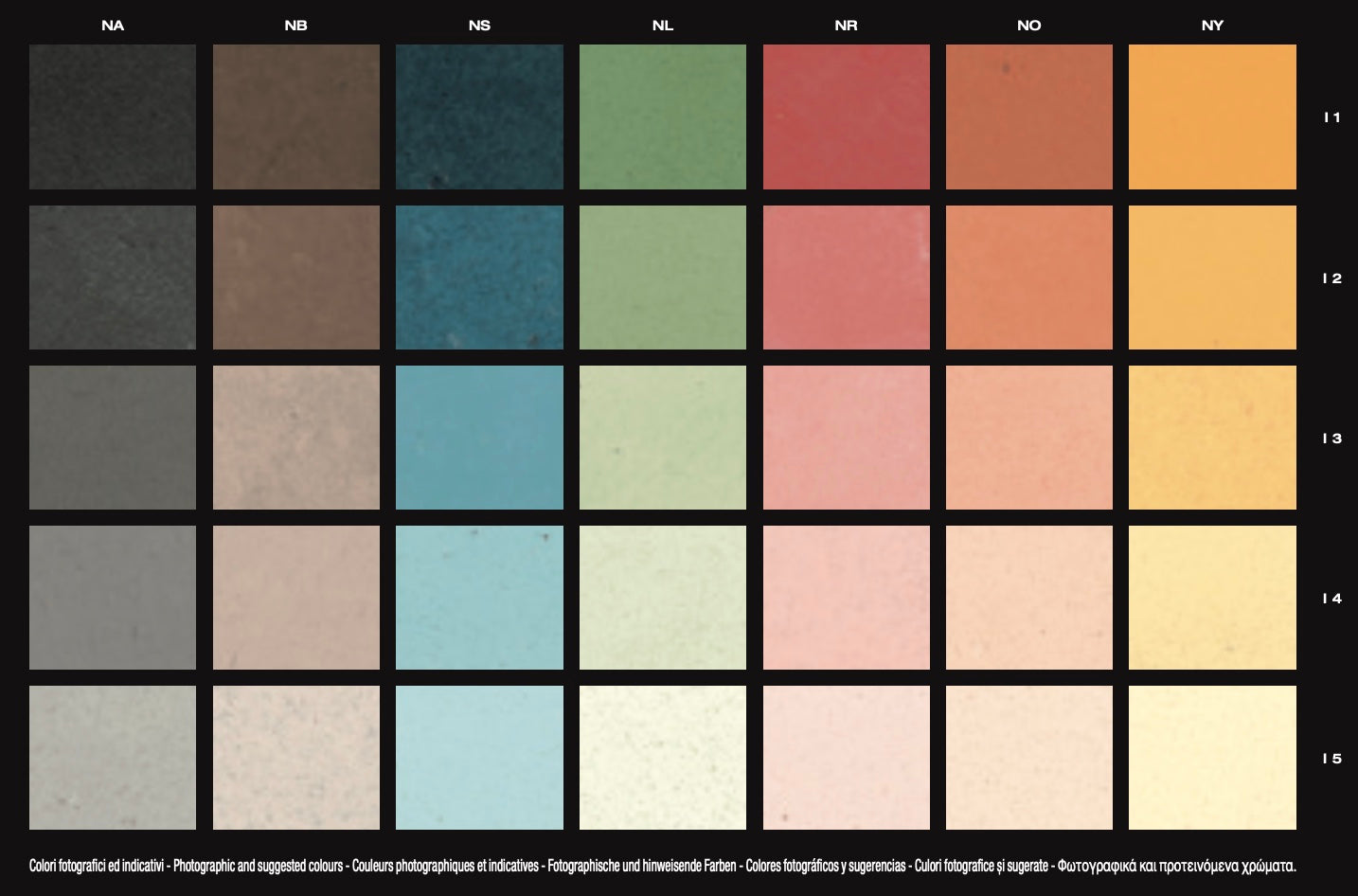This screenshot has width=1358, height=896.
Task: Select the cream NY swatch in row I5
Action: [1212, 758]
